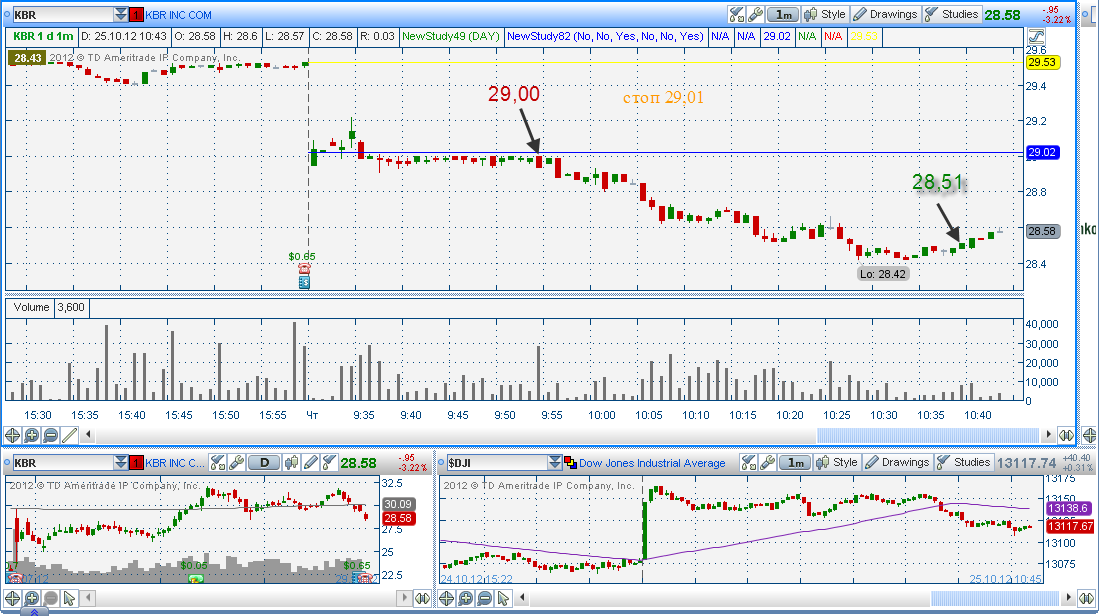This screenshot has height=616, width=1099.
Task: Open Studies menu of $DJI chart
Action: pos(964,463)
